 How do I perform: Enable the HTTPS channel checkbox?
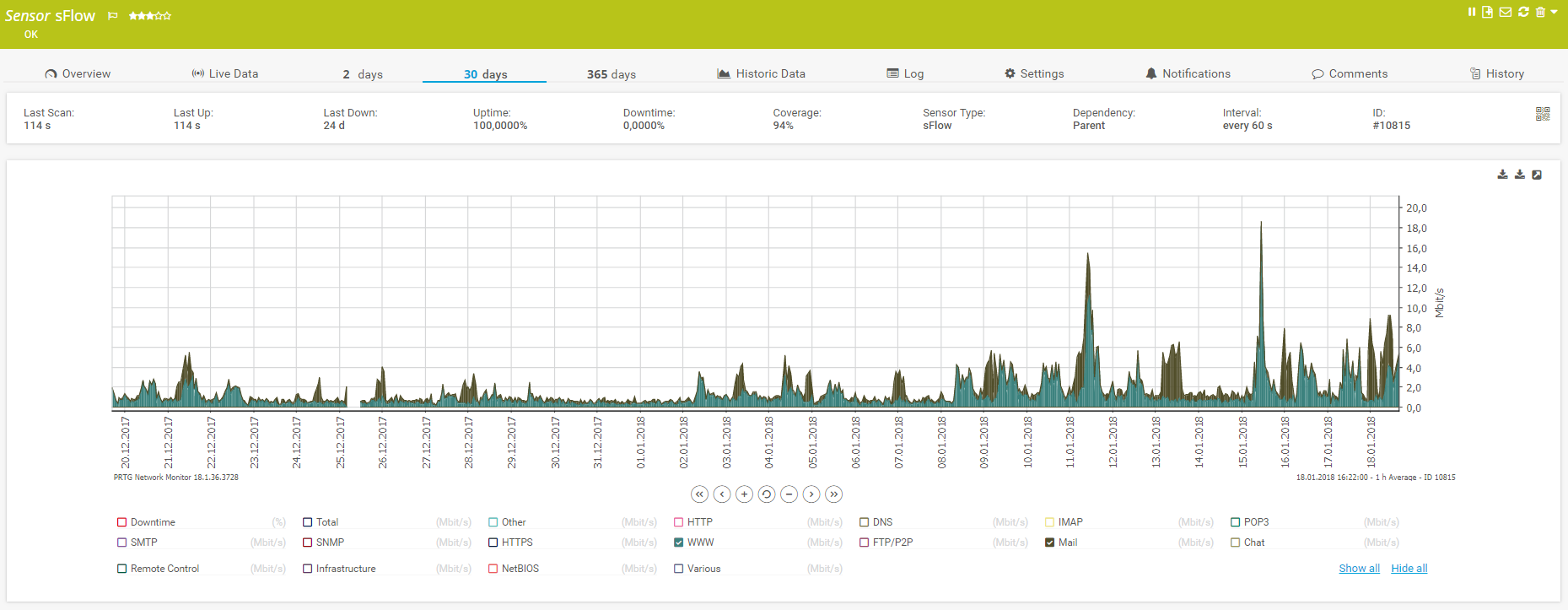coord(493,543)
